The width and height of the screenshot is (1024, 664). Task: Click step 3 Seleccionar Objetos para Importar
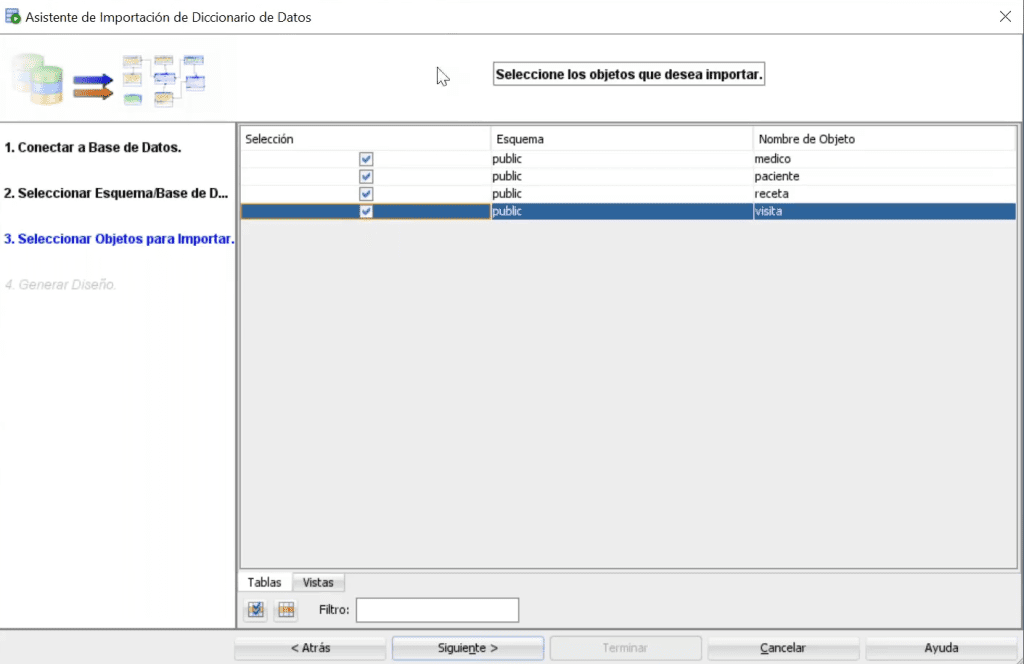pyautogui.click(x=119, y=239)
